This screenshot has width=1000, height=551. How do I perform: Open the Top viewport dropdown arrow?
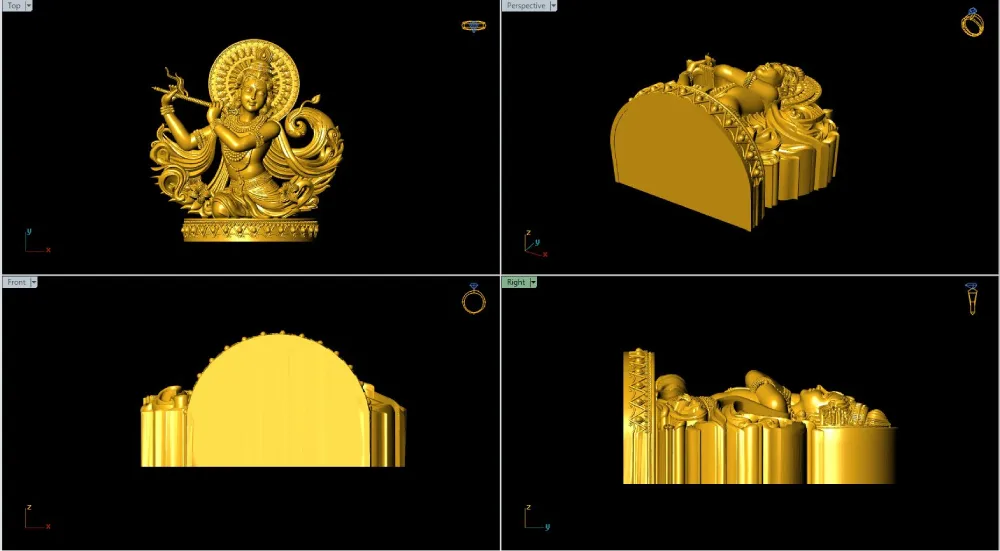pos(29,6)
